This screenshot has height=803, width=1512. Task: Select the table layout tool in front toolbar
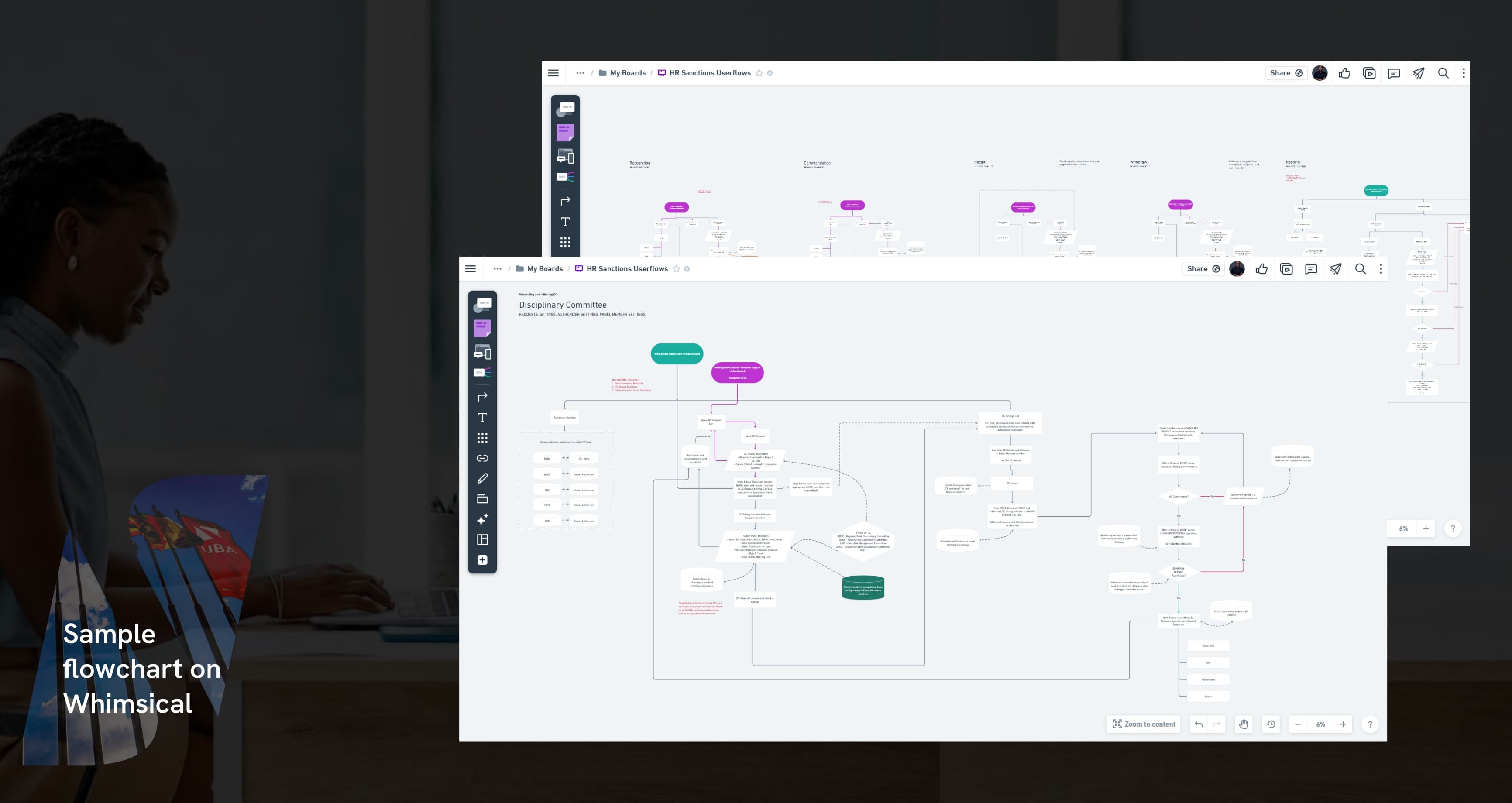tap(482, 539)
